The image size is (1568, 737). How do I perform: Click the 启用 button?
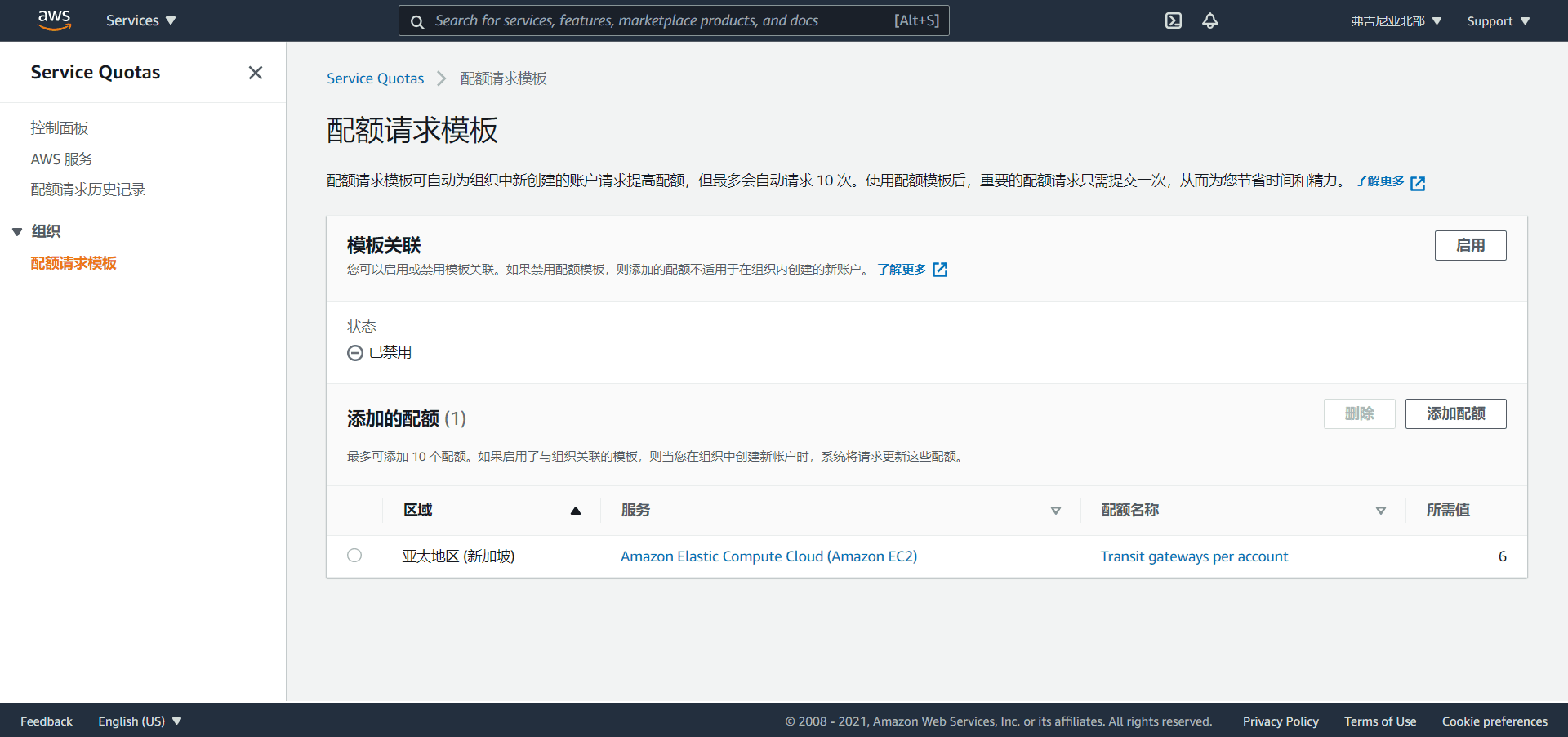point(1470,245)
